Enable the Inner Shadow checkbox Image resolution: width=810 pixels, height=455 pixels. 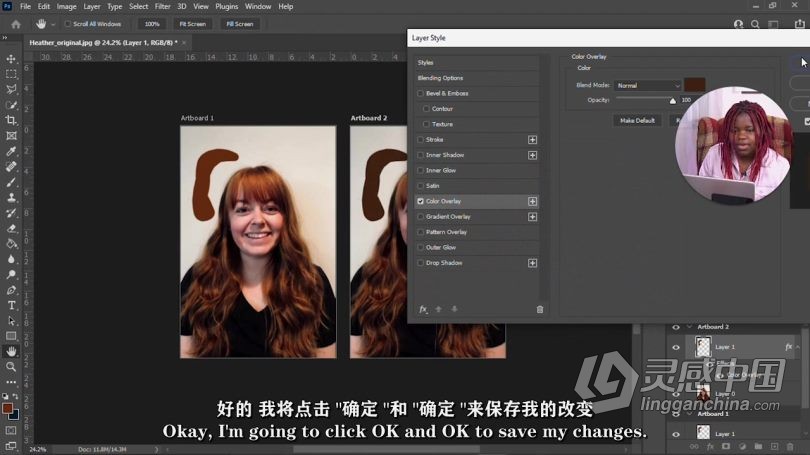pyautogui.click(x=420, y=155)
